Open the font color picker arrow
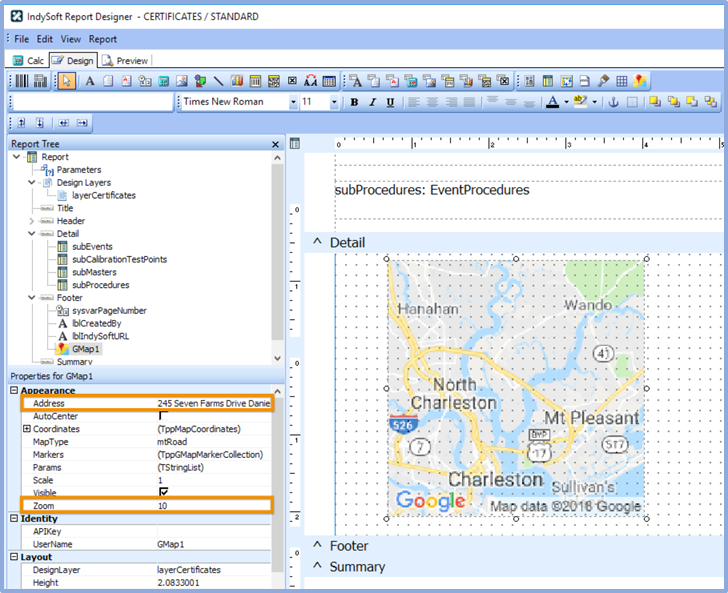This screenshot has height=593, width=728. [x=565, y=102]
